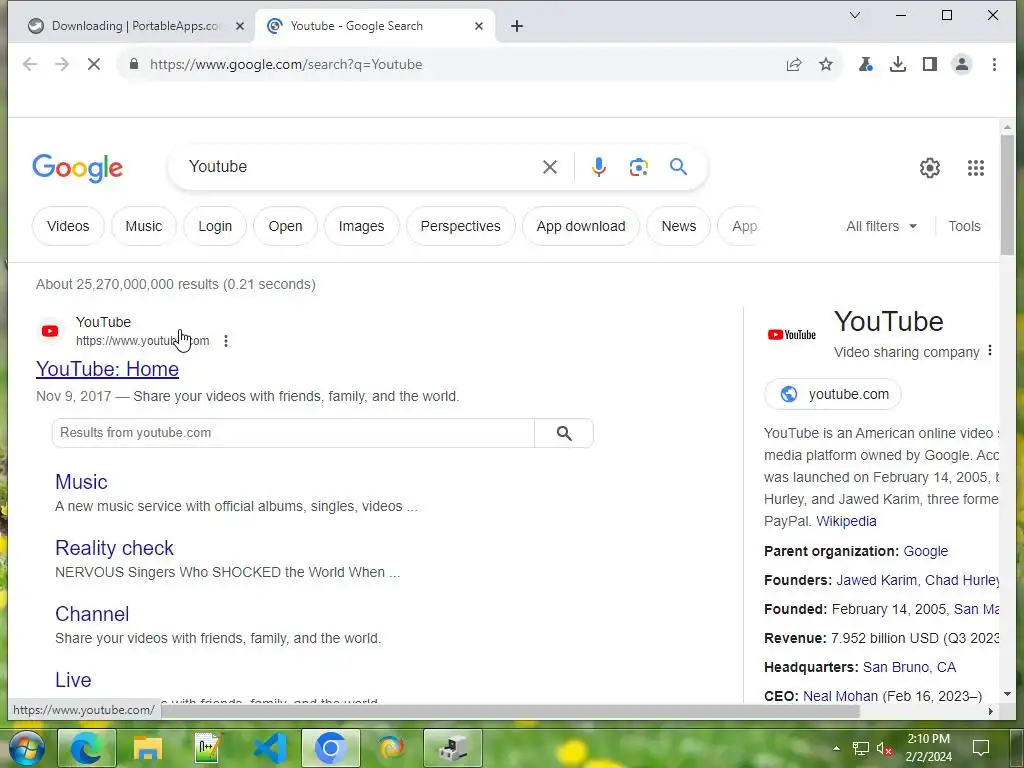Open more options in YouTube knowledge panel
This screenshot has height=768, width=1024.
[990, 351]
